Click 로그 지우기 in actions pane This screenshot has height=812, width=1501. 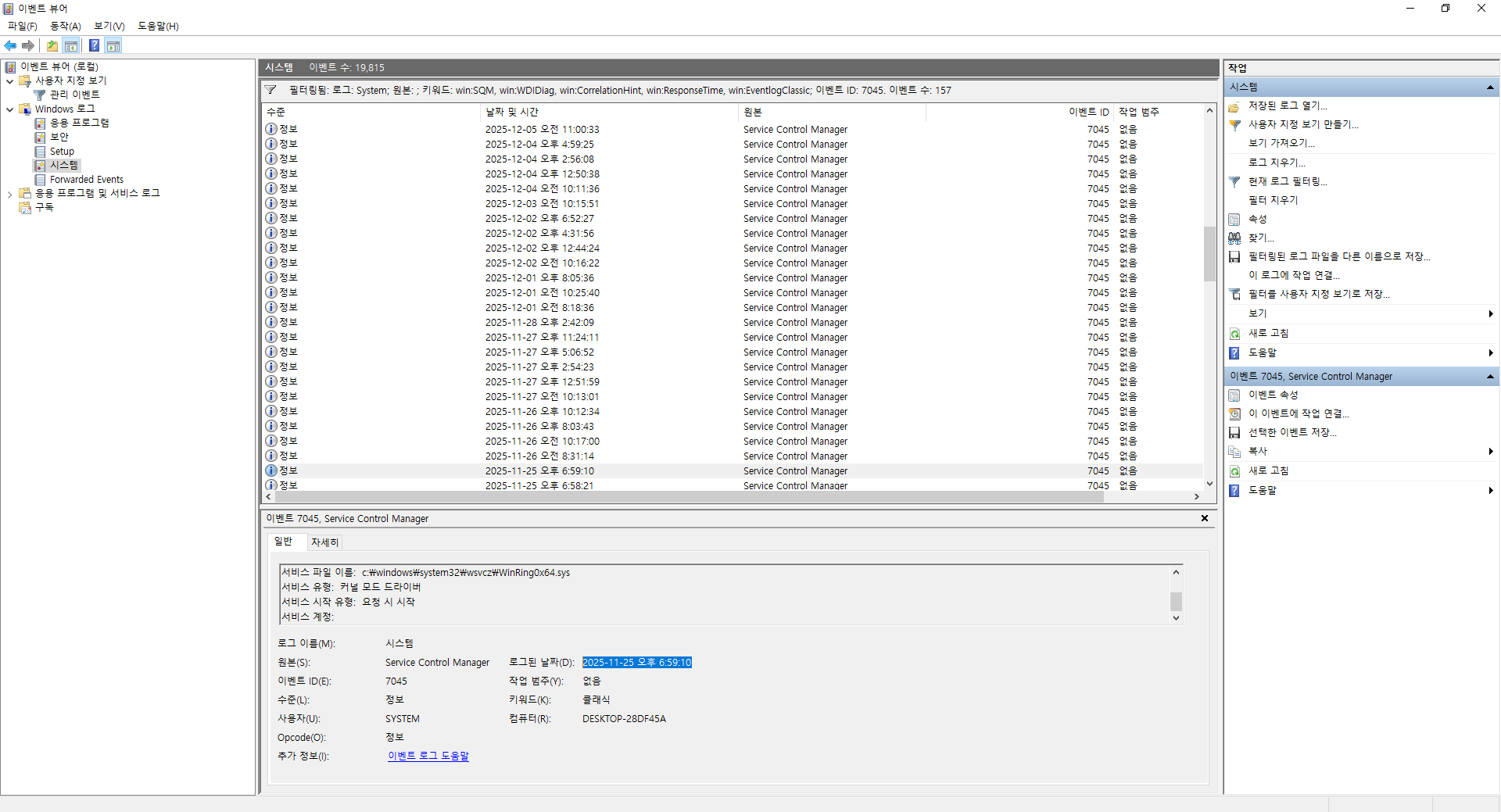pyautogui.click(x=1277, y=163)
